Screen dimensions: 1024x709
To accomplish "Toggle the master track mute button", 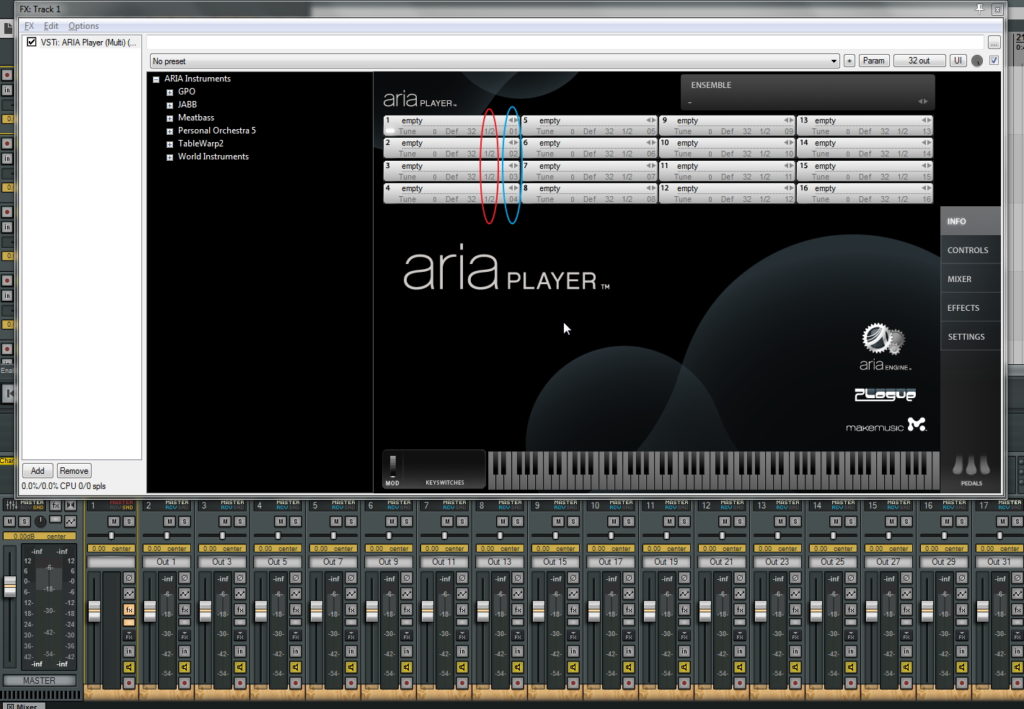I will coord(9,522).
